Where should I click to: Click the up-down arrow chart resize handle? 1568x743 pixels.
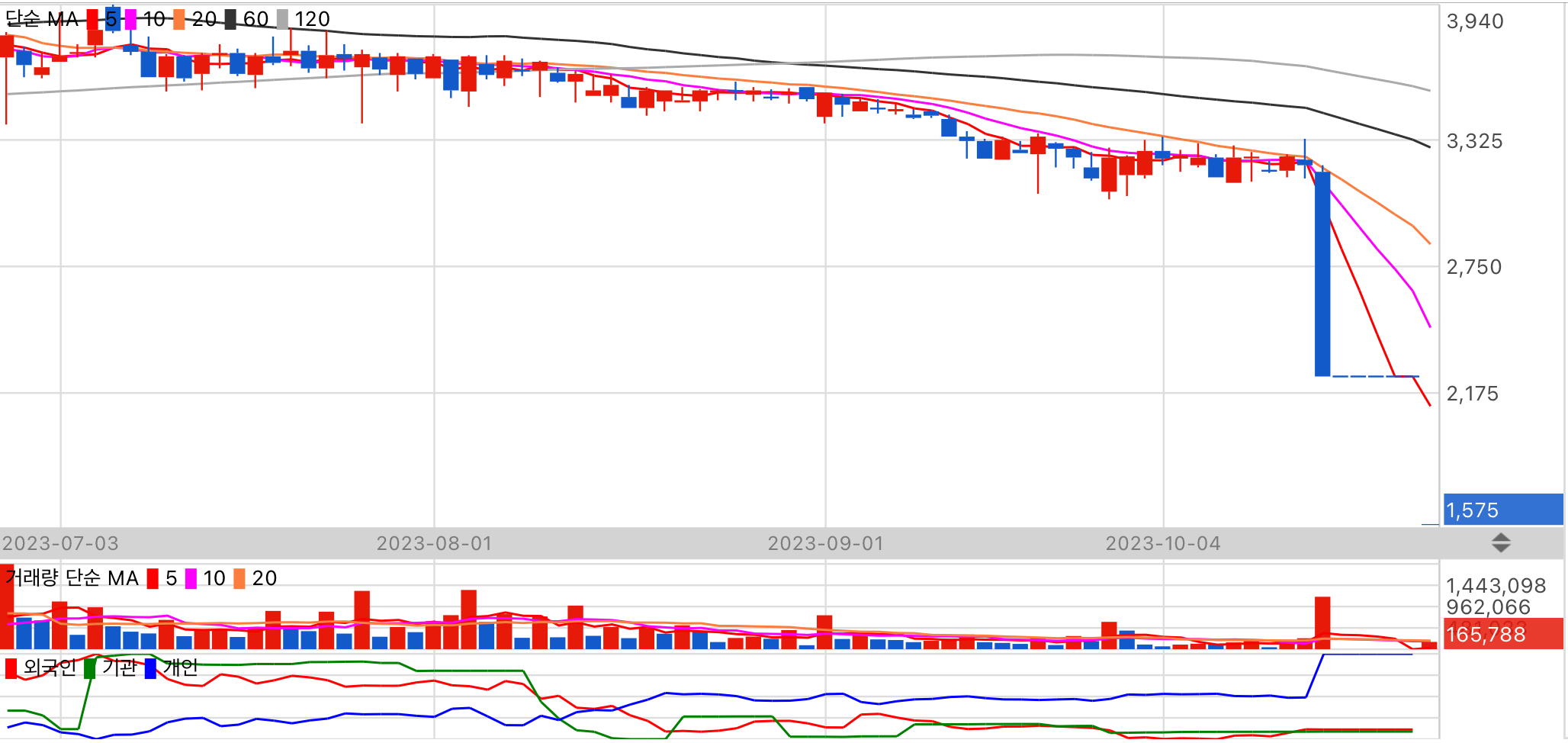(1501, 543)
